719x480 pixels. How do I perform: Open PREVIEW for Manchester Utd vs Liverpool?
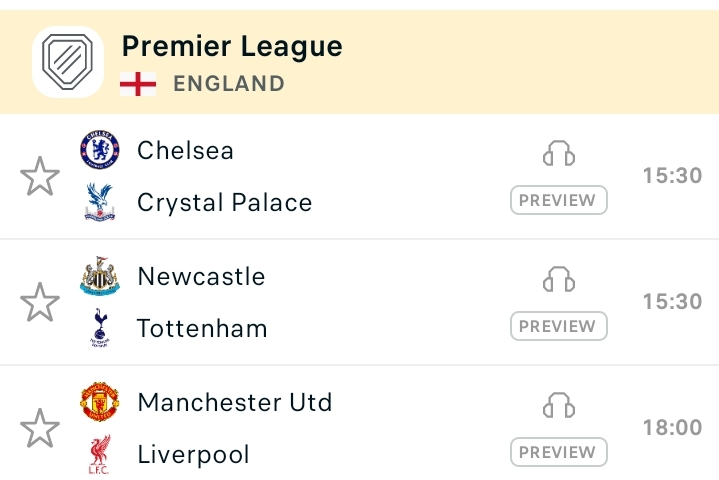[x=559, y=452]
